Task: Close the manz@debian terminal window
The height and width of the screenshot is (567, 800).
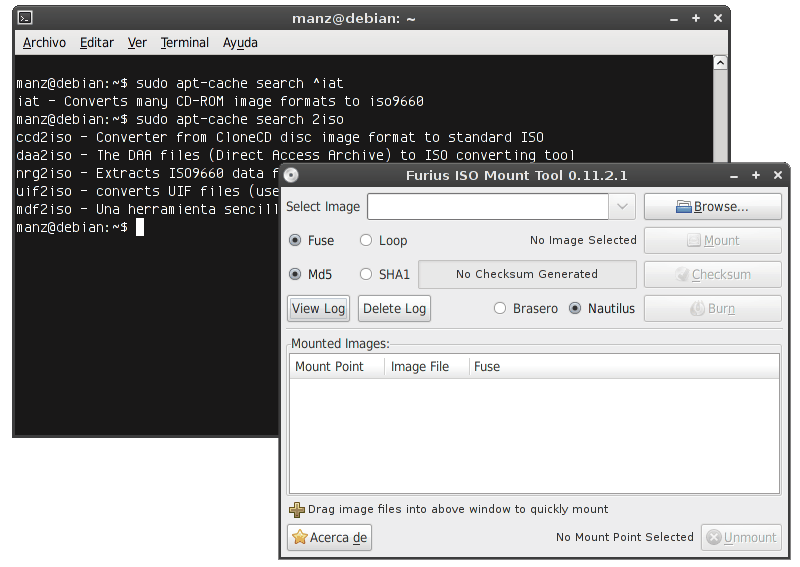Action: coord(718,18)
